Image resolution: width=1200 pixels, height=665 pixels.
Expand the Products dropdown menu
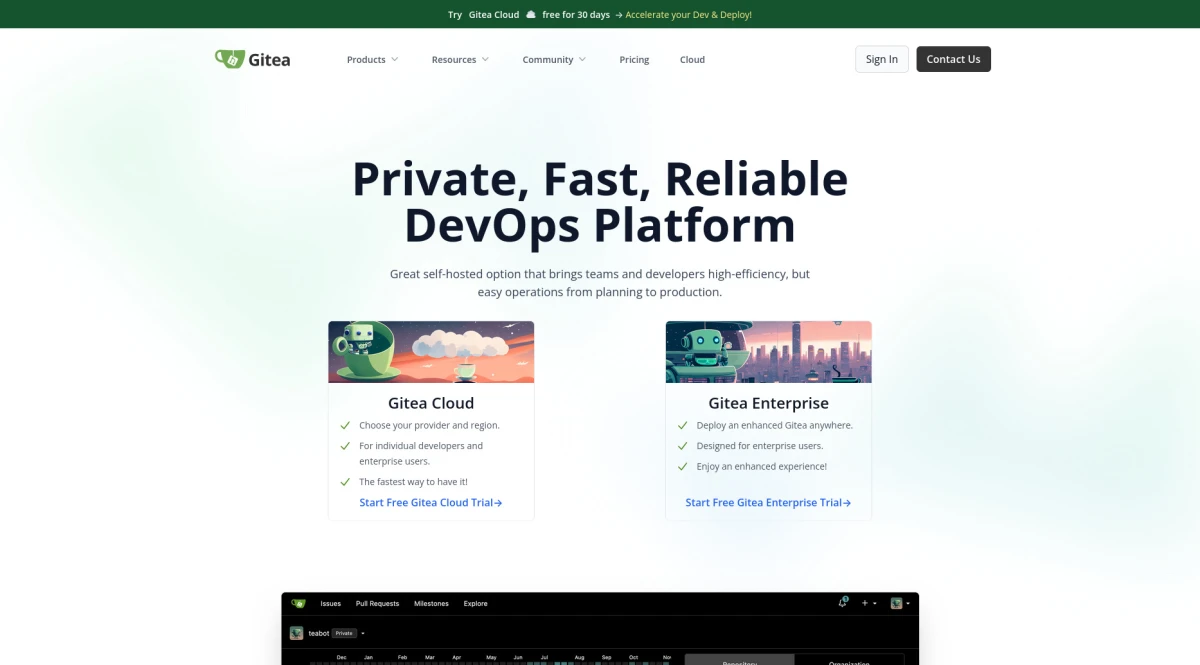coord(372,60)
